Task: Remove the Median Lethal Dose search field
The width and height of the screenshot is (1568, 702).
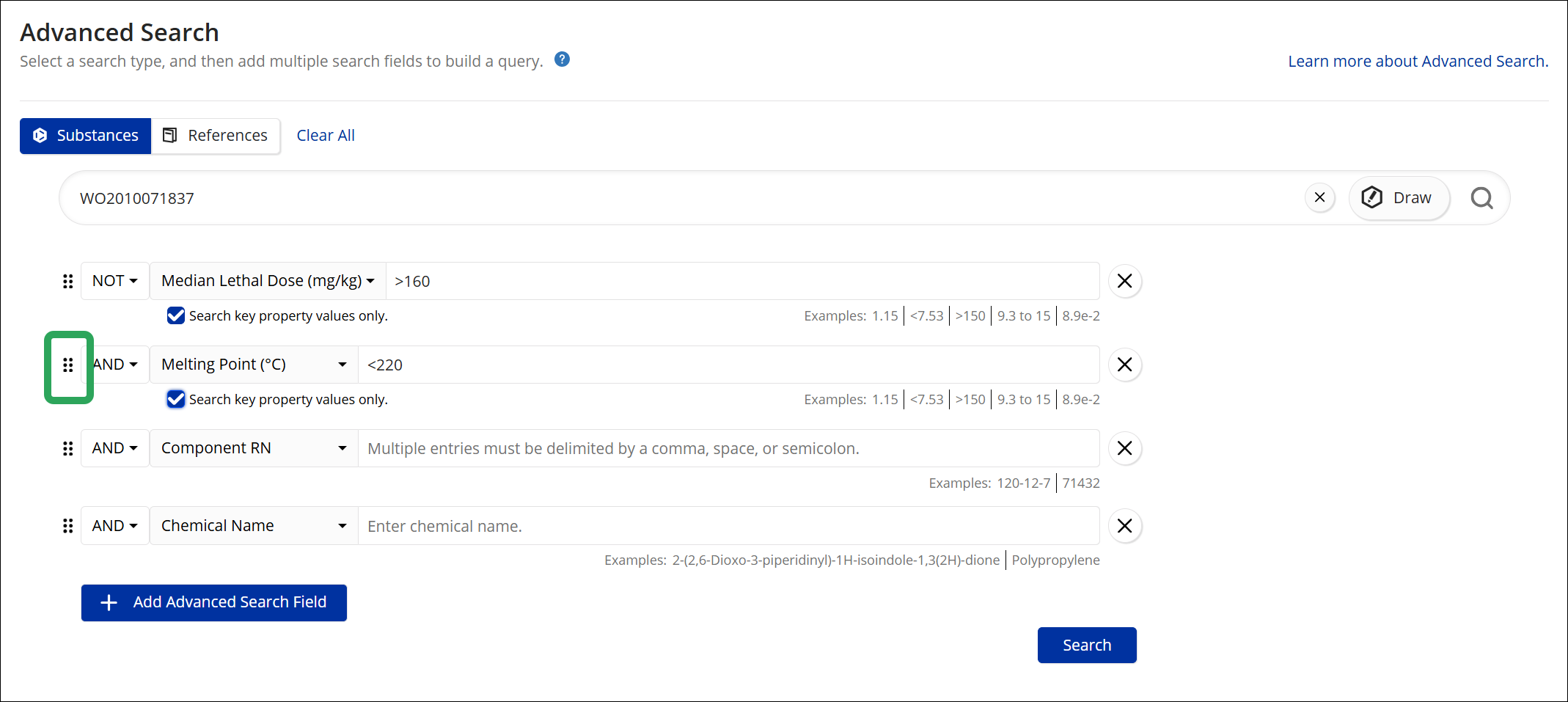Action: click(1124, 281)
